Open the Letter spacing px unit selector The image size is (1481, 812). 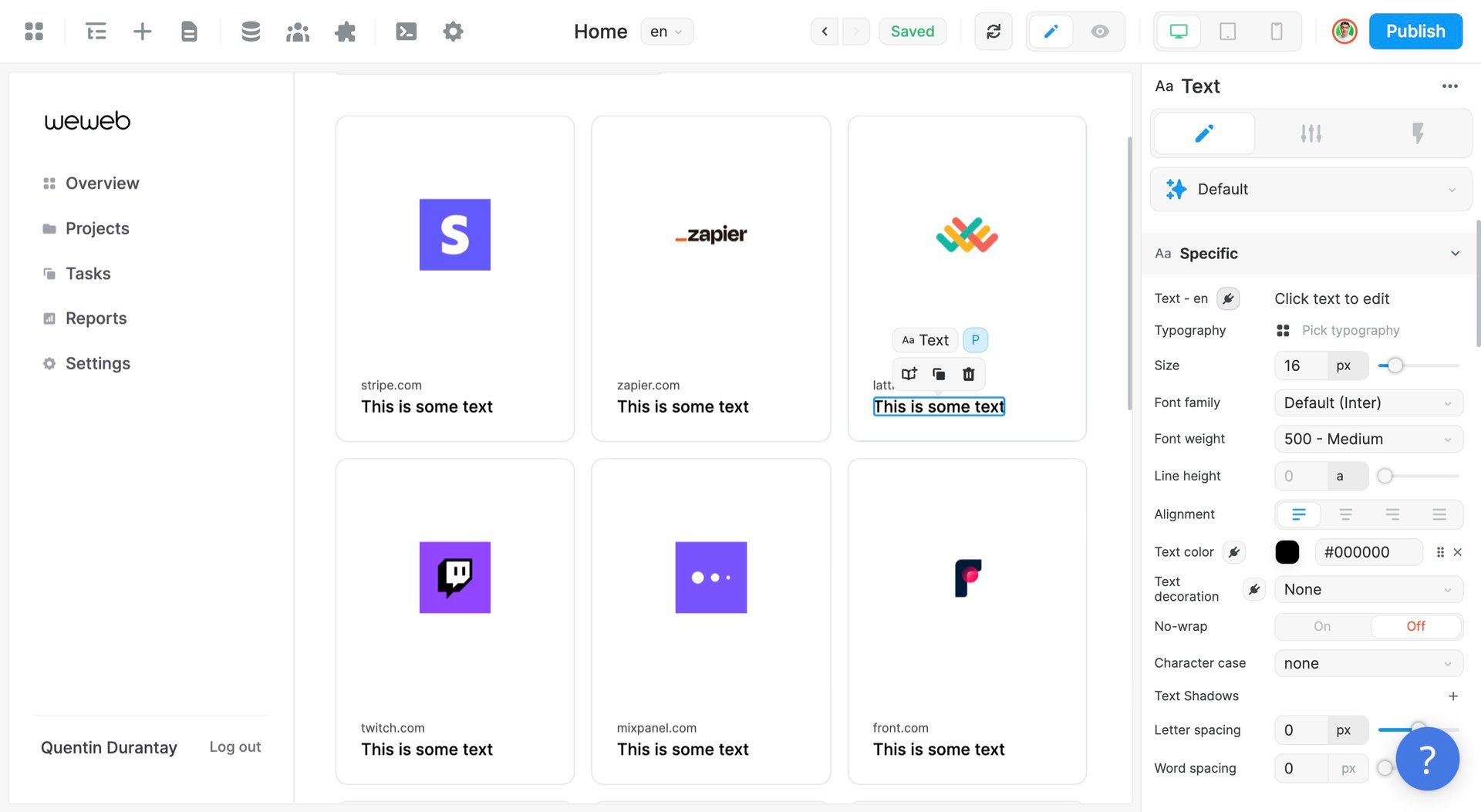(1347, 731)
